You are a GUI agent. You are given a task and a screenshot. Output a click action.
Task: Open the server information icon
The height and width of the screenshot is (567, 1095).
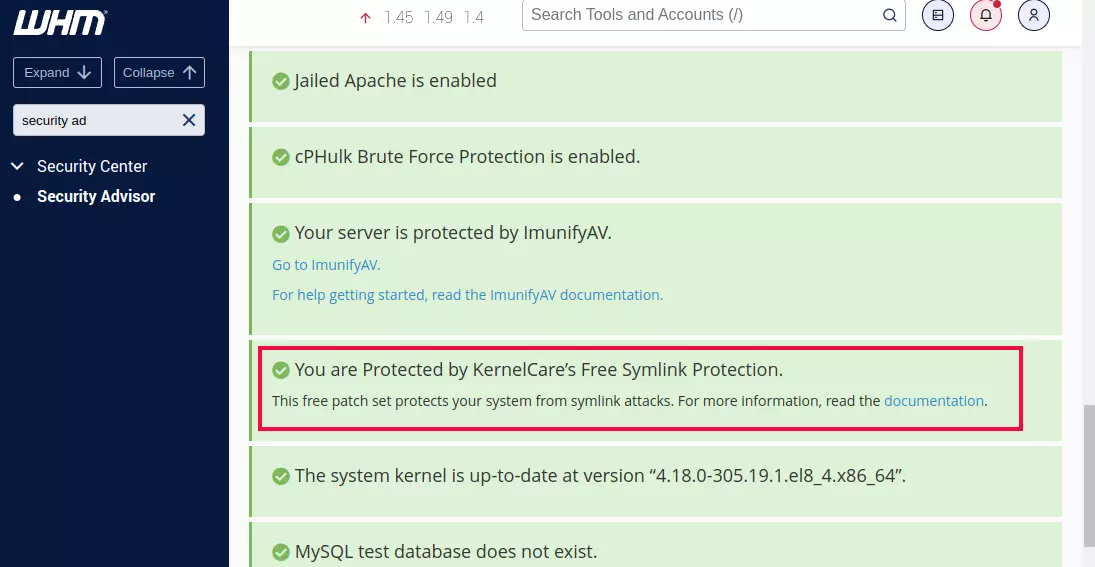[937, 15]
